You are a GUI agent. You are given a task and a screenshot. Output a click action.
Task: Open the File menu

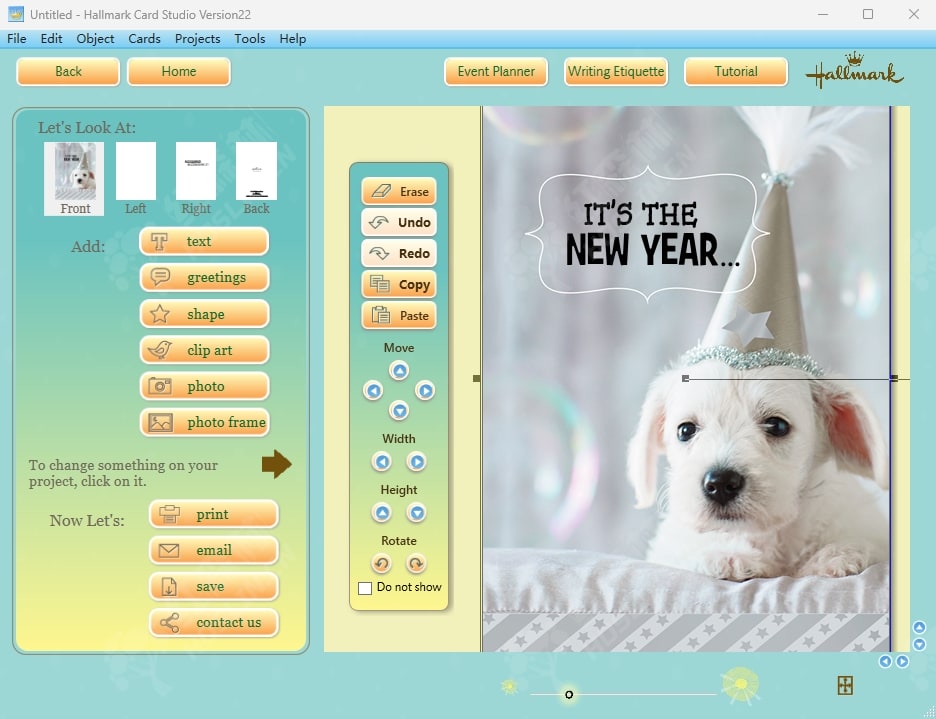point(17,39)
